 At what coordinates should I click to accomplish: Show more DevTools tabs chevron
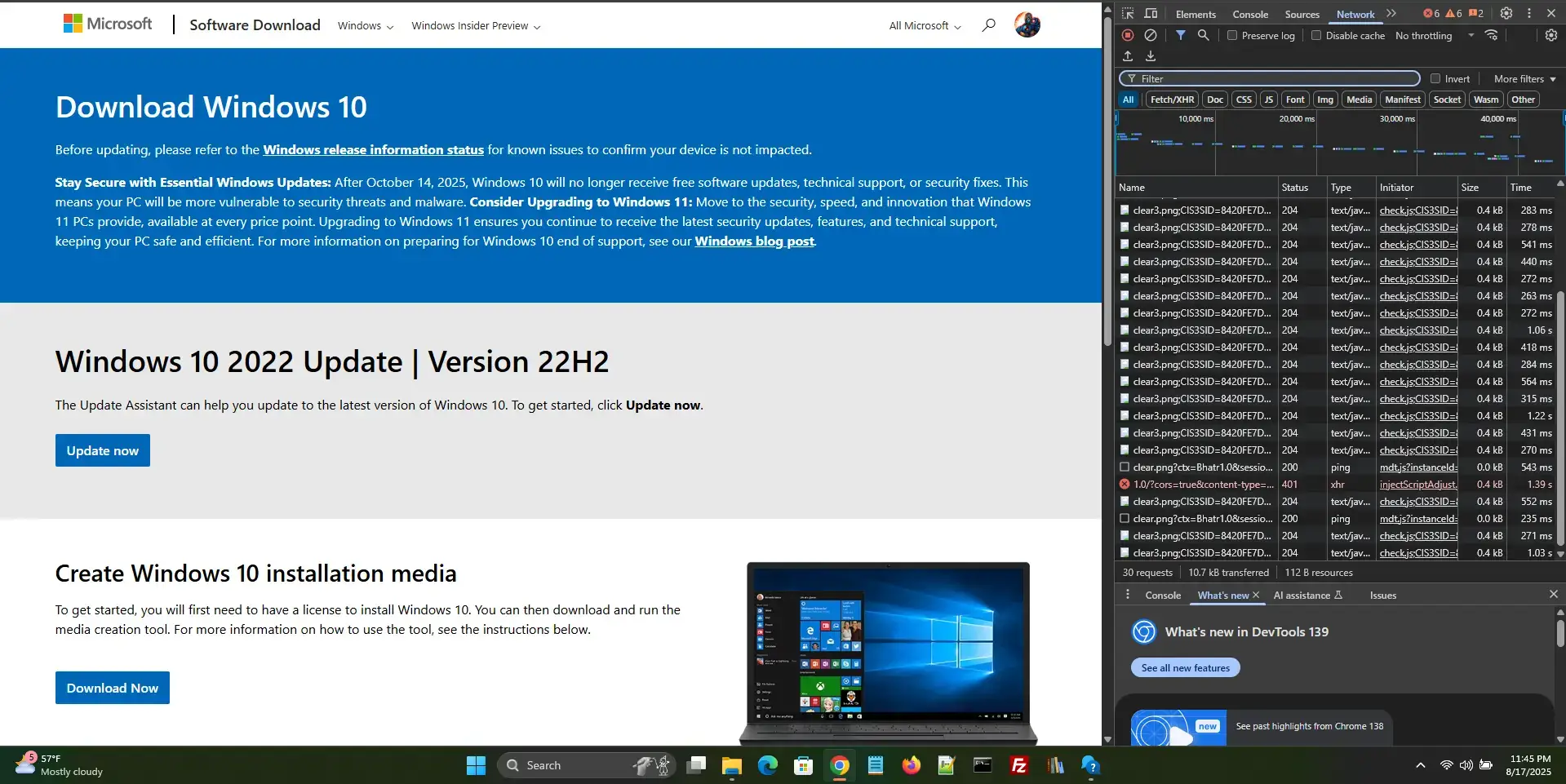click(x=1391, y=13)
